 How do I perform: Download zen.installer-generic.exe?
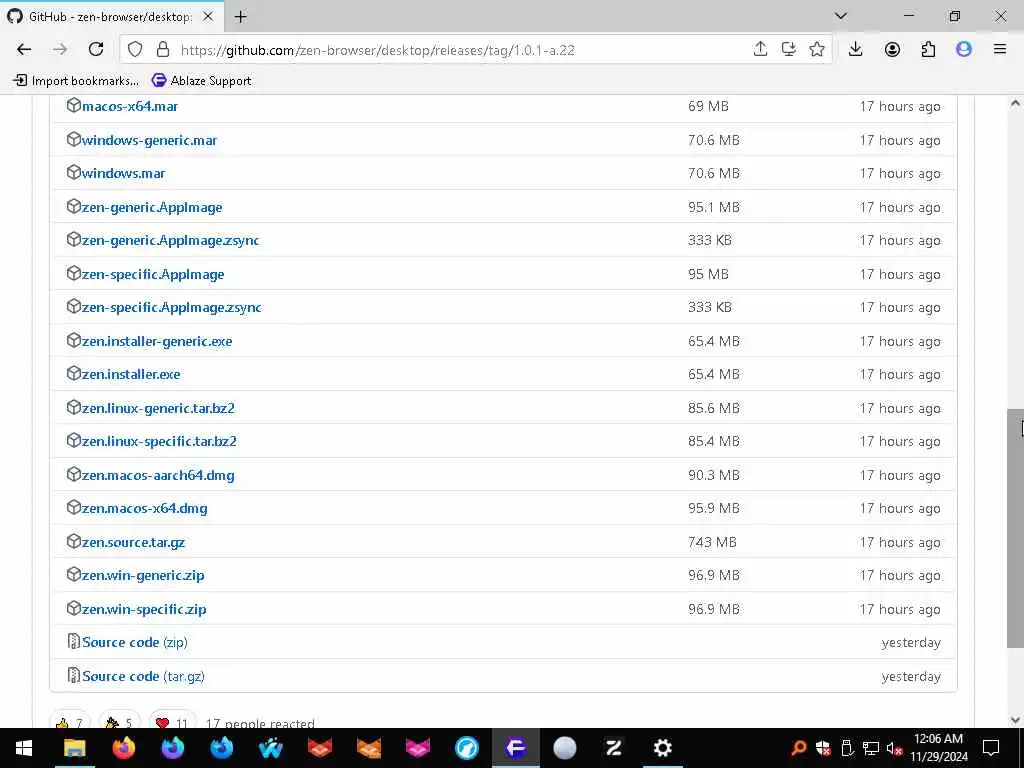coord(157,342)
